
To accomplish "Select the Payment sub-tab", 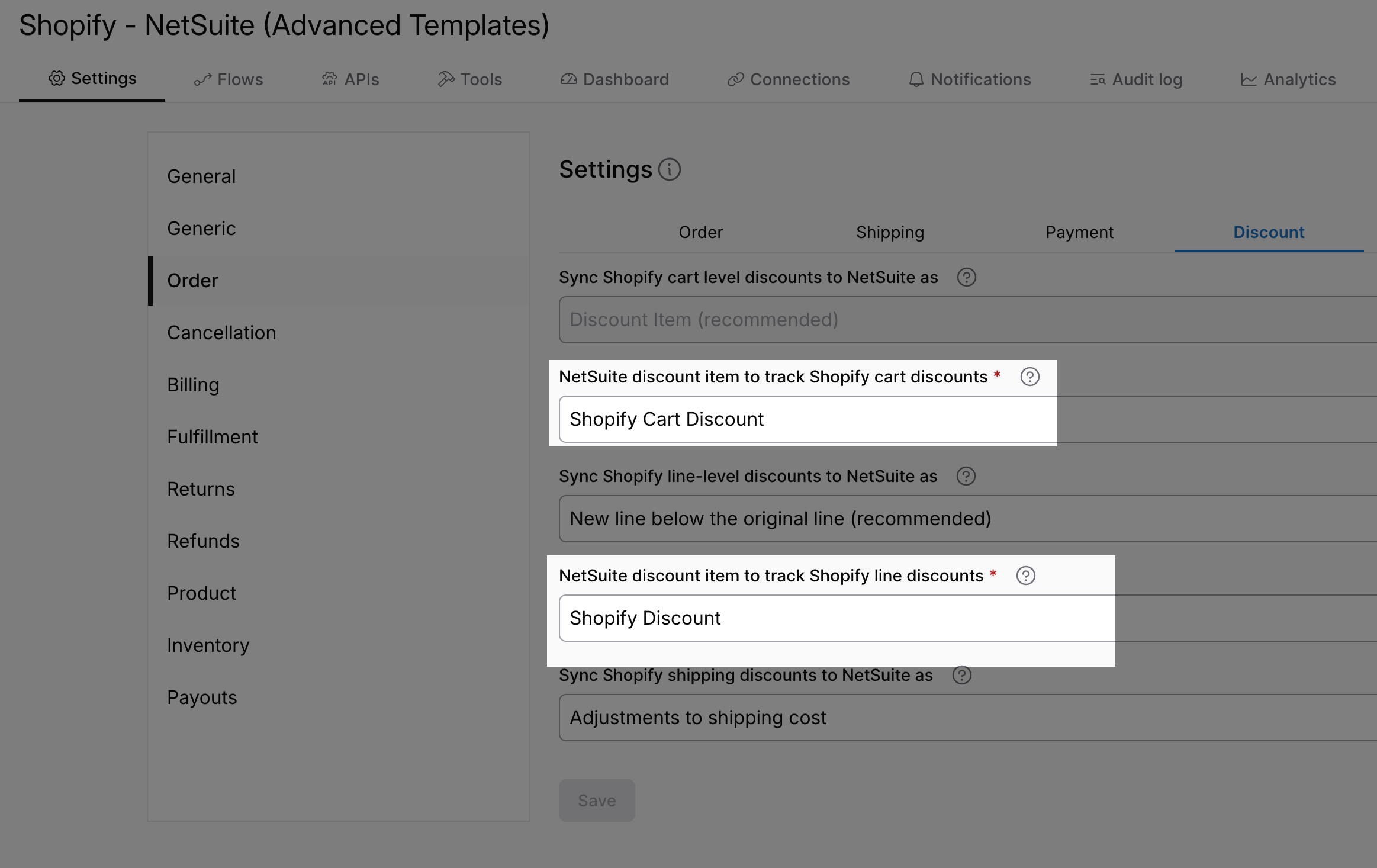I will (1080, 232).
